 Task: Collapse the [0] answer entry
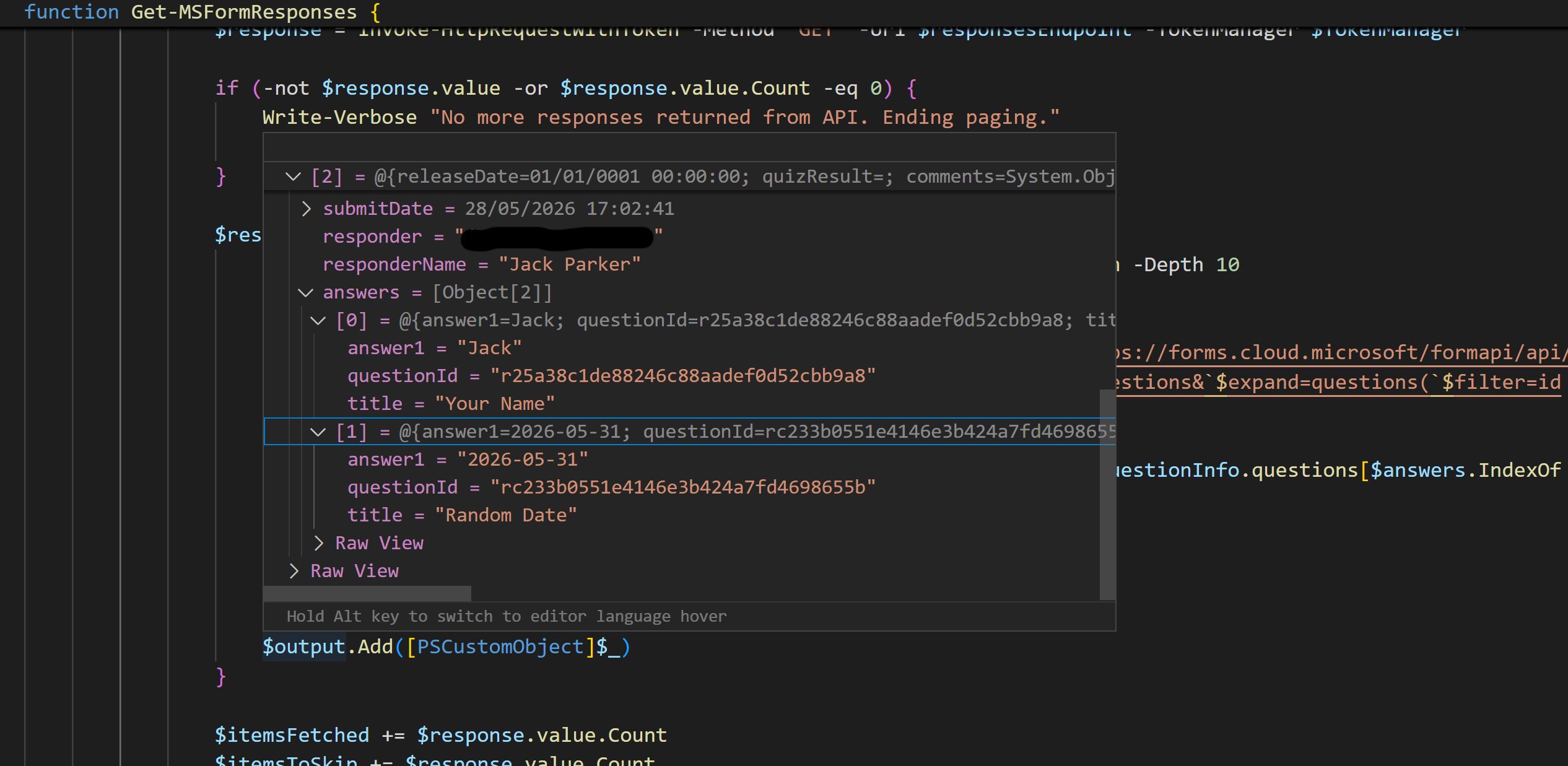pos(318,320)
